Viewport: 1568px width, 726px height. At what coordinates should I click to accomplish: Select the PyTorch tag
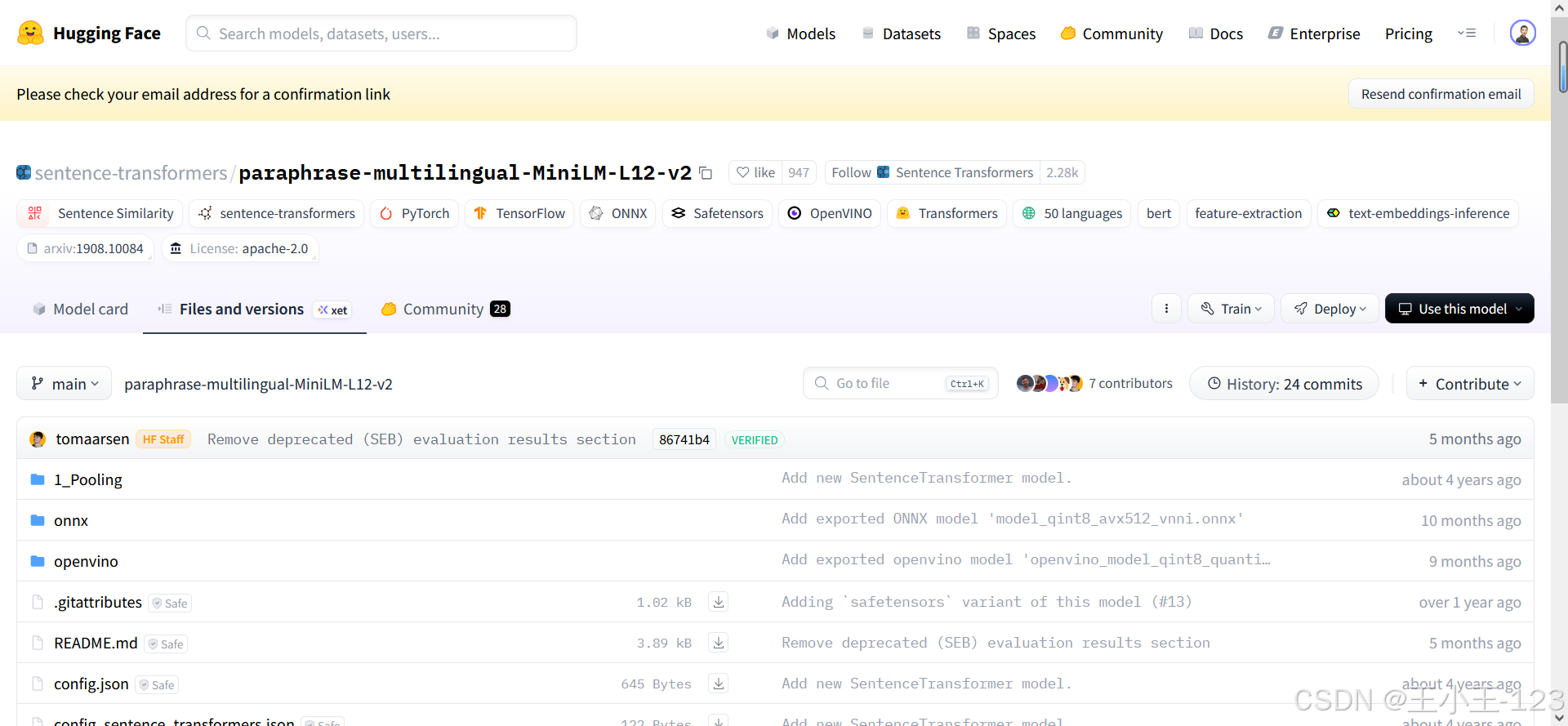click(x=415, y=213)
